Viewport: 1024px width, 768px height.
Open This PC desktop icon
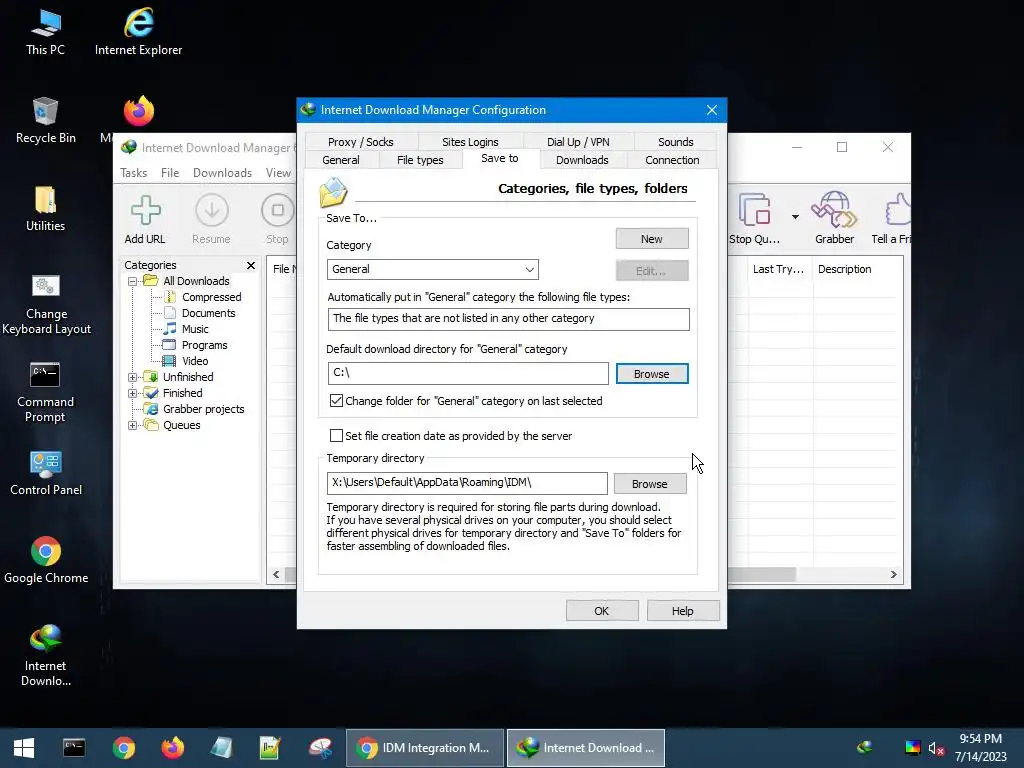[x=45, y=32]
